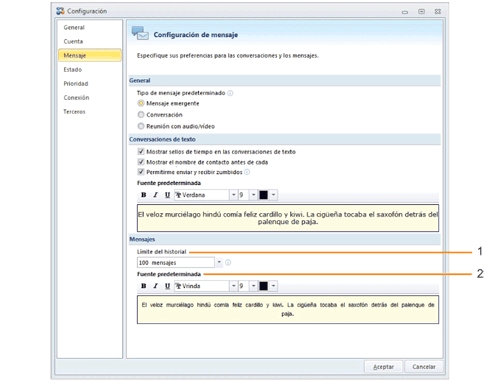Click the Verdana font name field

(202, 195)
